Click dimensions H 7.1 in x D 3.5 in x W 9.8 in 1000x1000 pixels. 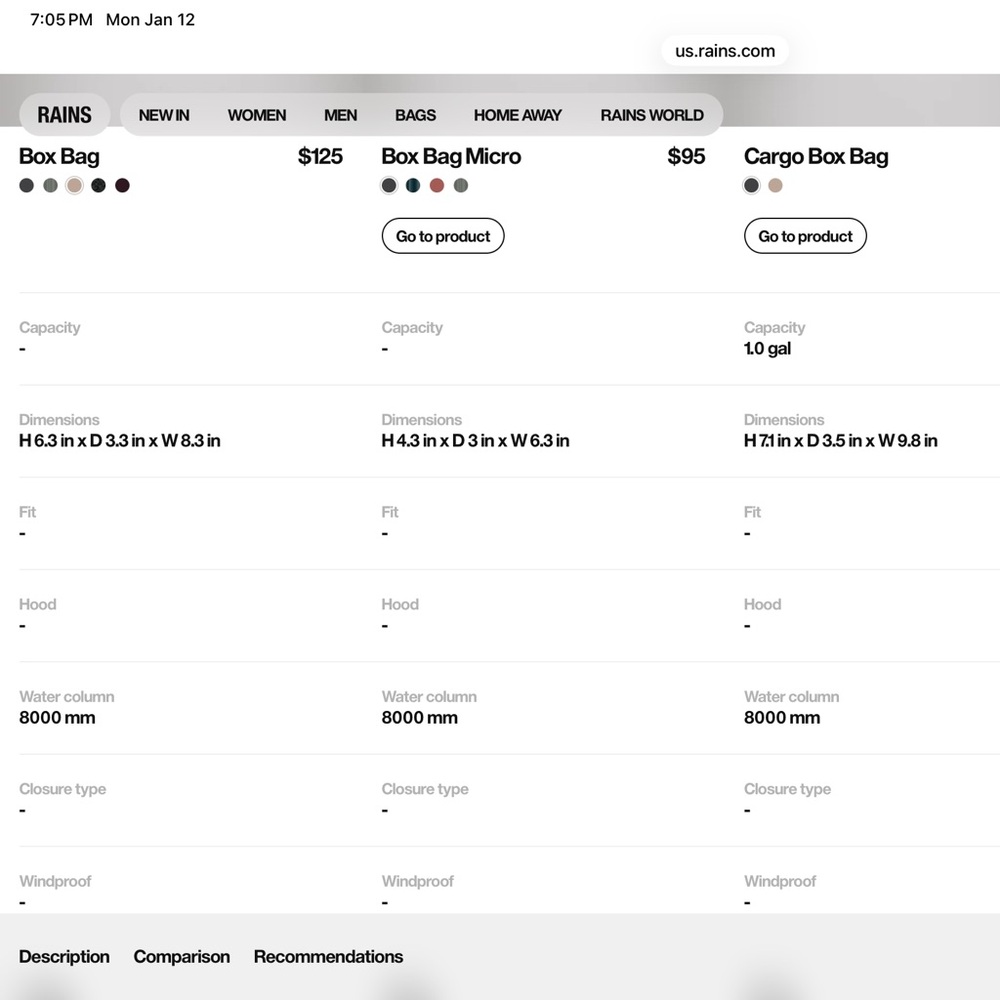(x=841, y=441)
